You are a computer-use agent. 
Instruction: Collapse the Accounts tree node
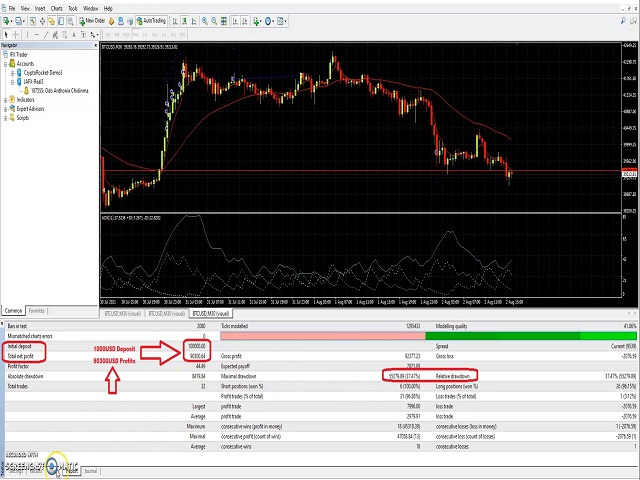(6, 64)
